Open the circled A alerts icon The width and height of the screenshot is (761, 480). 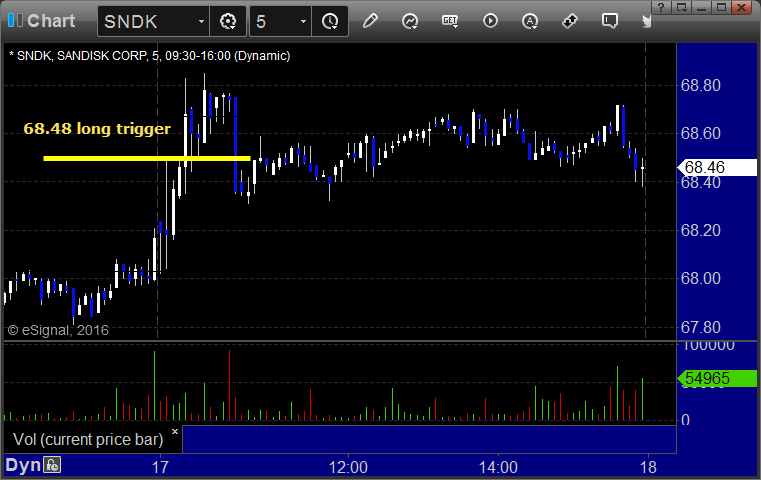530,21
